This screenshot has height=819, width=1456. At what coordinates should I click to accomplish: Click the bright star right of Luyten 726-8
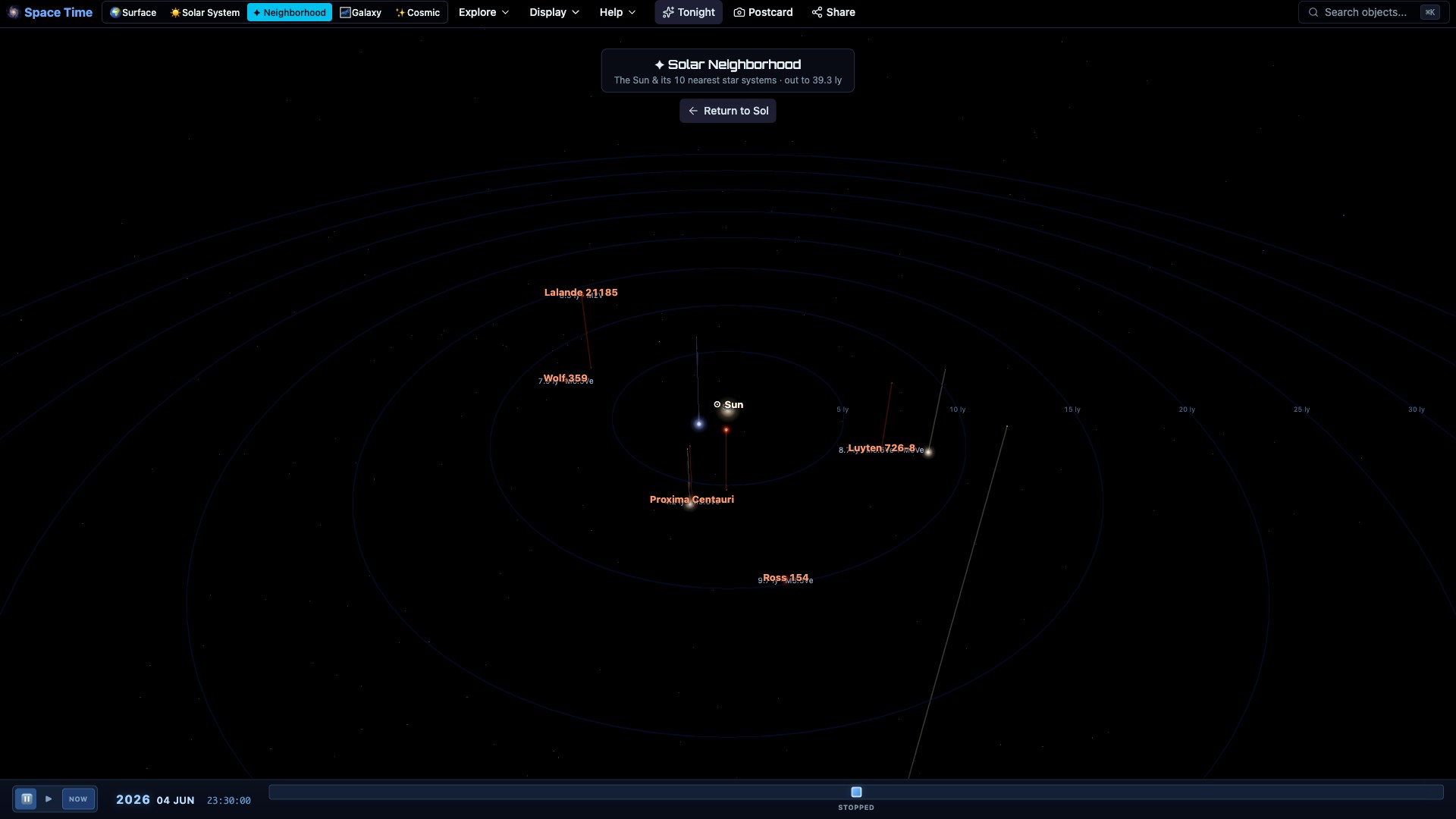click(x=928, y=452)
